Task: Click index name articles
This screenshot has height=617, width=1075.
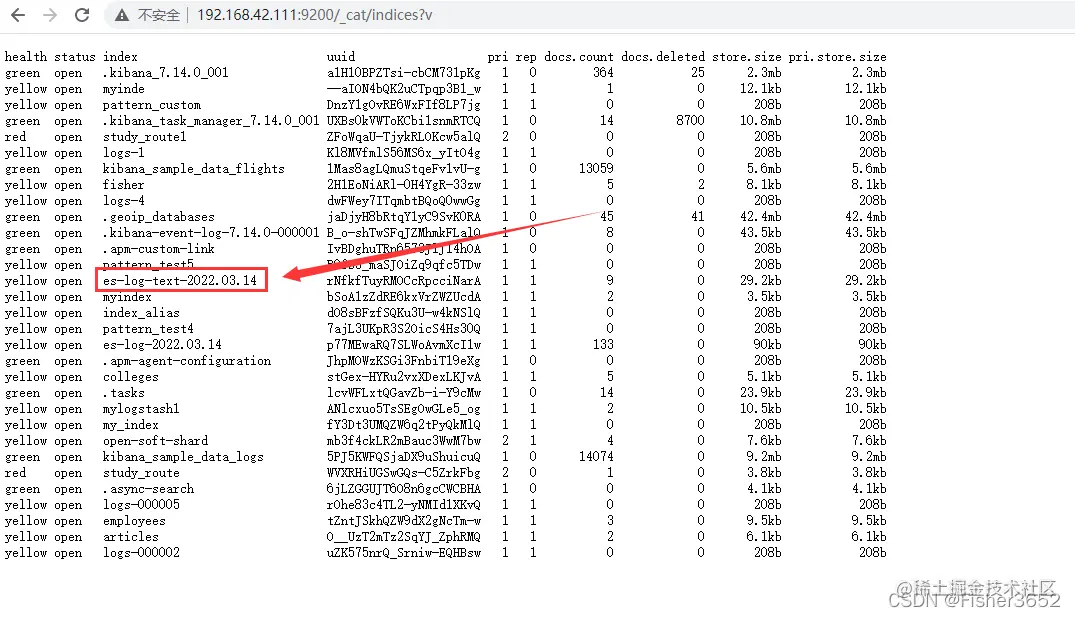Action: pyautogui.click(x=130, y=537)
